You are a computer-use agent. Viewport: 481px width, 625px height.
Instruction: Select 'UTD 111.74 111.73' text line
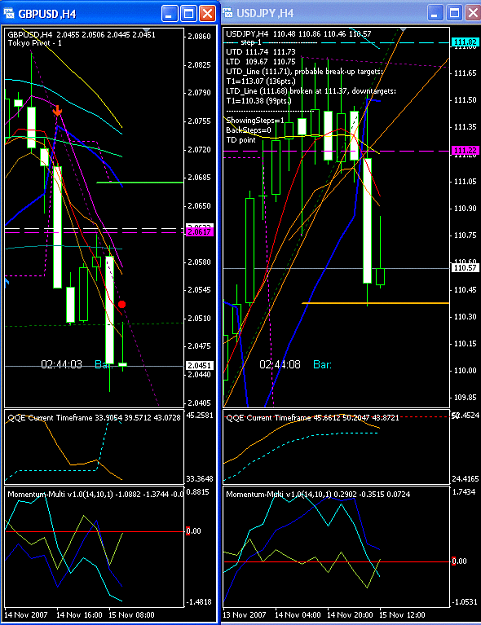coord(261,52)
